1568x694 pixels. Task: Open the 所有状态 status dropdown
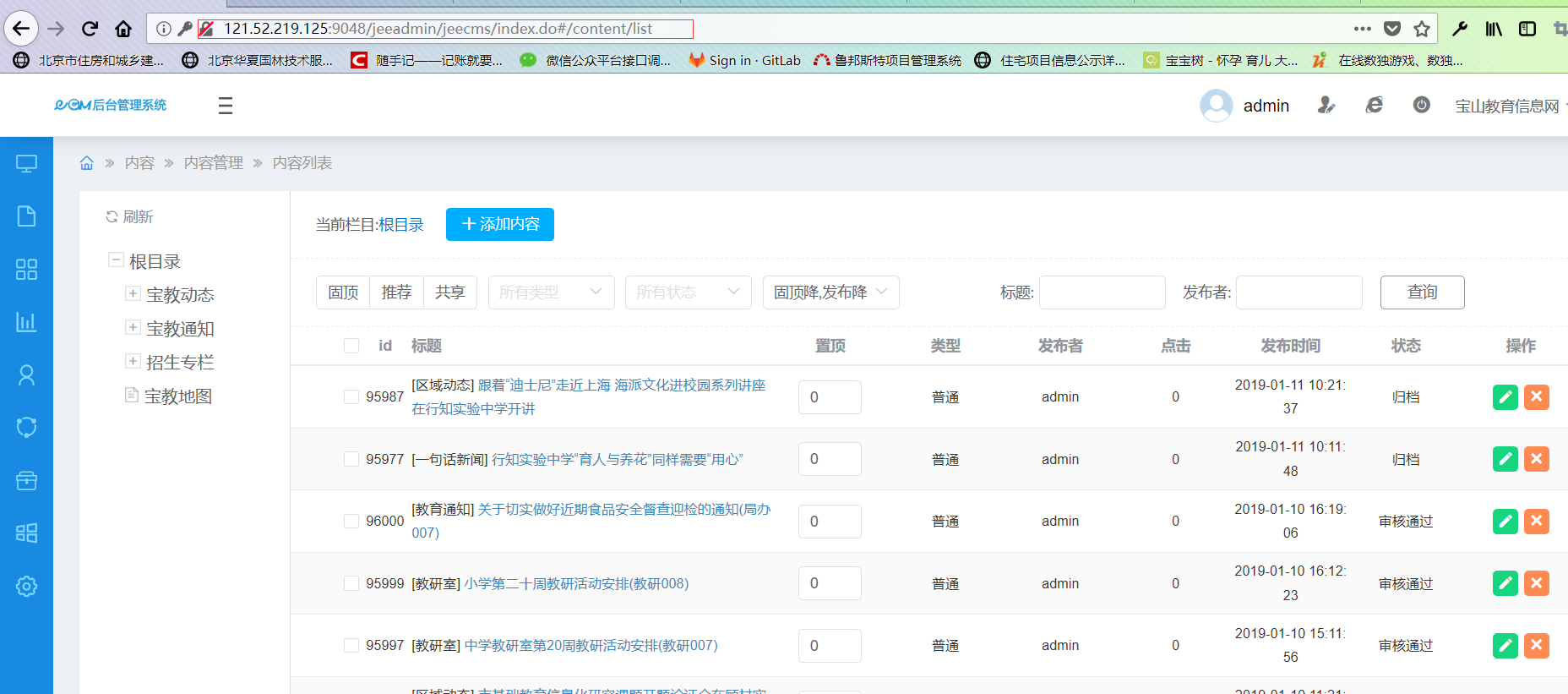[688, 292]
